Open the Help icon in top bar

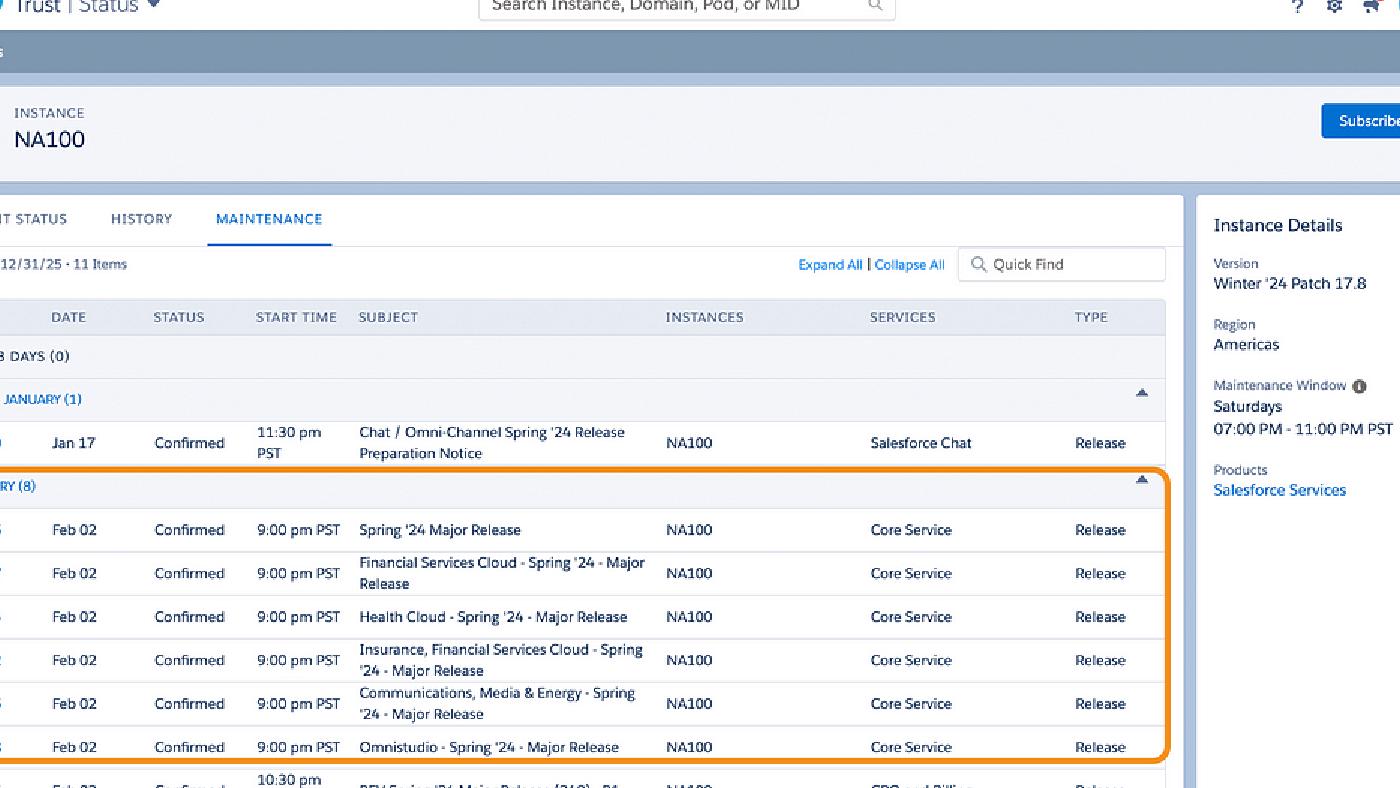[x=1295, y=7]
